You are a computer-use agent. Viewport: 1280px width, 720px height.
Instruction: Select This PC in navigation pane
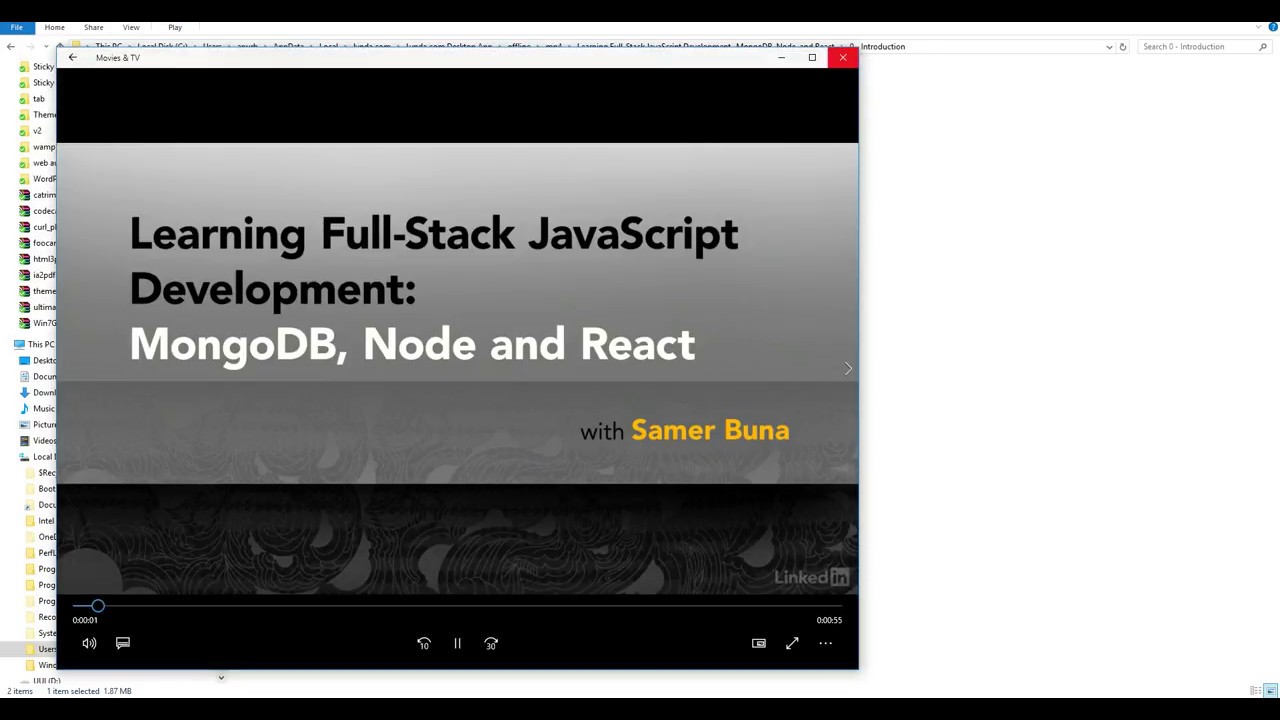(x=33, y=344)
